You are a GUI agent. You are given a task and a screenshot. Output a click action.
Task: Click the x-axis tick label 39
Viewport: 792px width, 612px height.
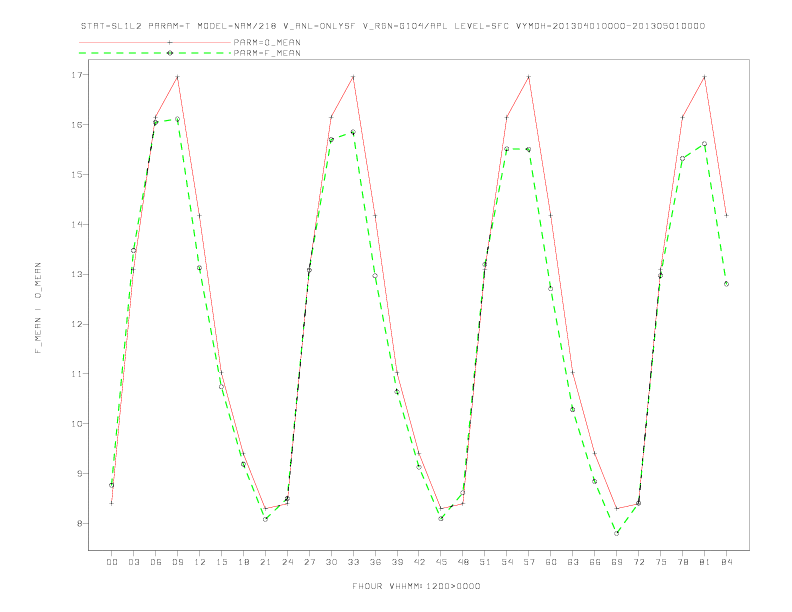397,562
